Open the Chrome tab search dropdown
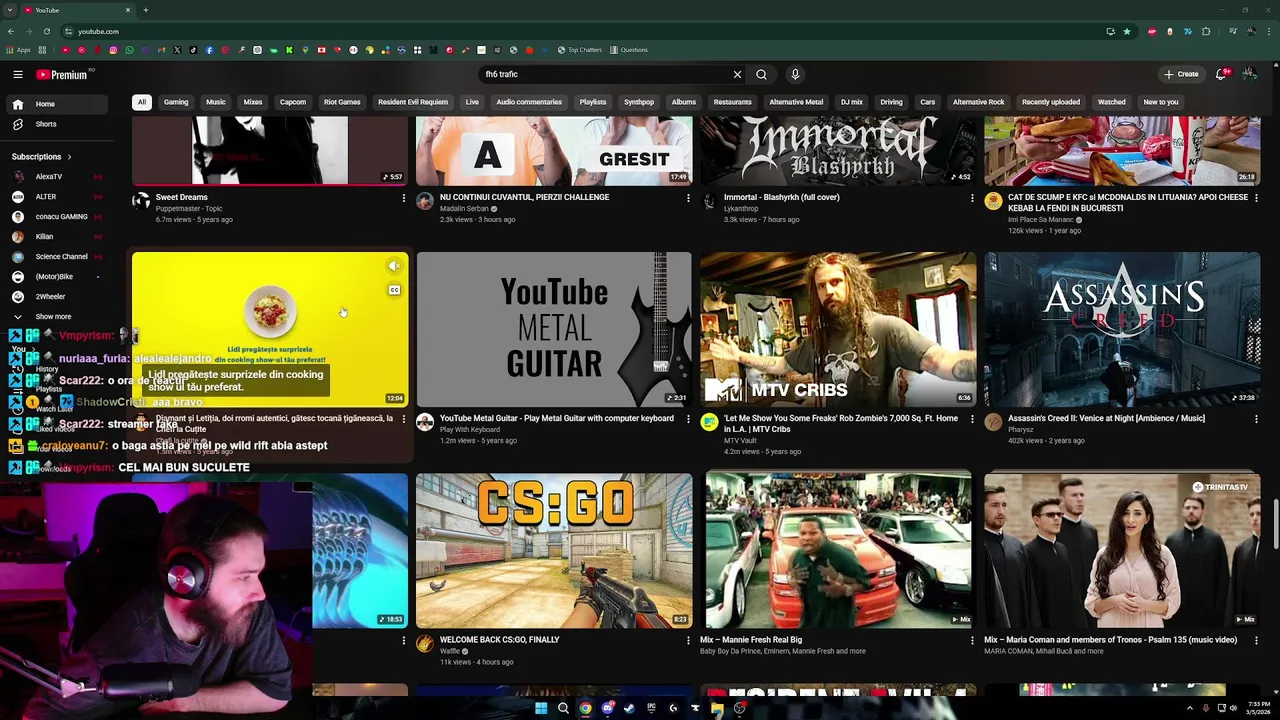The image size is (1280, 720). (x=9, y=10)
